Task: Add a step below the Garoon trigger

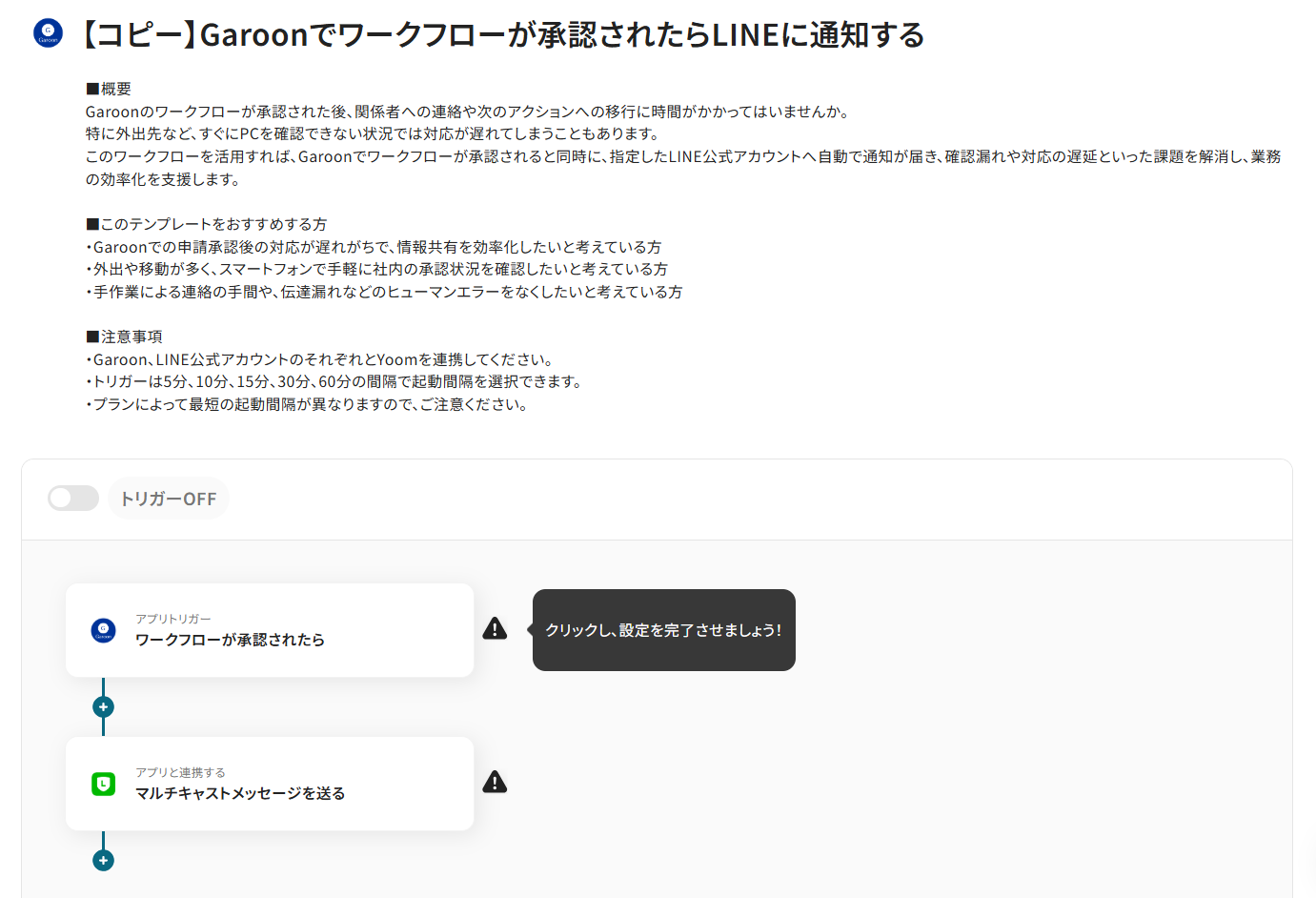Action: click(x=103, y=707)
